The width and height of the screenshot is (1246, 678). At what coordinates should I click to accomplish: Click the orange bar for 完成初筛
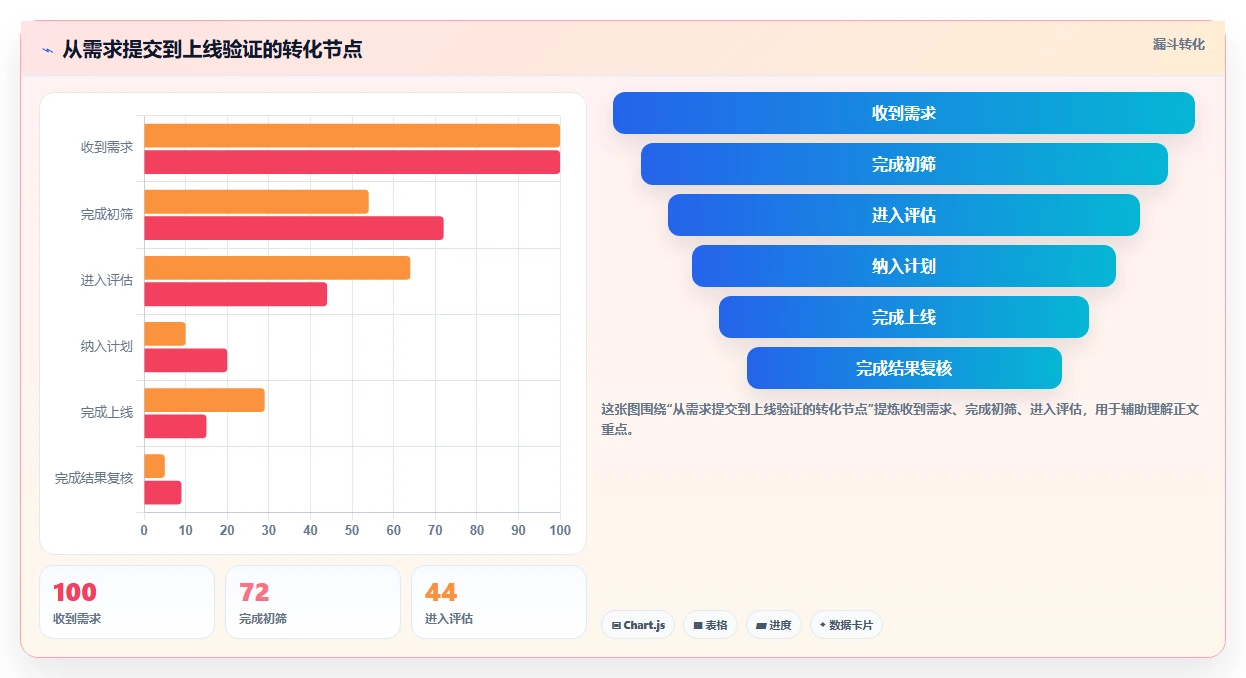pos(256,202)
